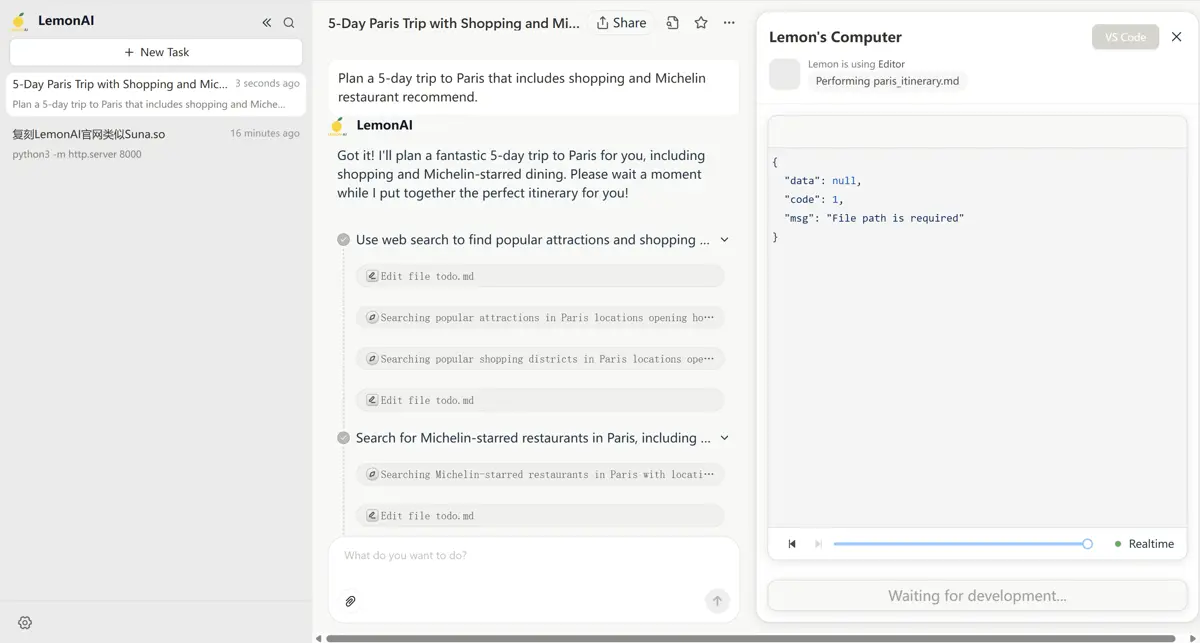This screenshot has width=1200, height=643.
Task: Skip to previous step in playback
Action: click(x=792, y=544)
